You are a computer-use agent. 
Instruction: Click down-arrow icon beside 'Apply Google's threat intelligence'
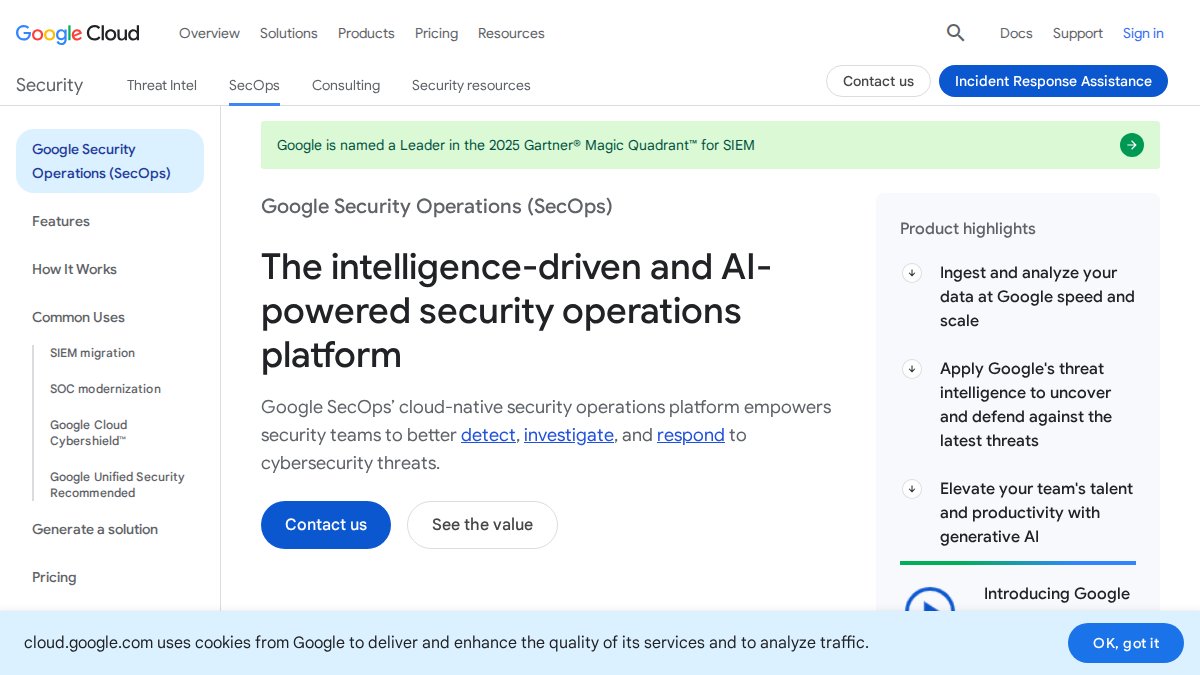coord(912,369)
